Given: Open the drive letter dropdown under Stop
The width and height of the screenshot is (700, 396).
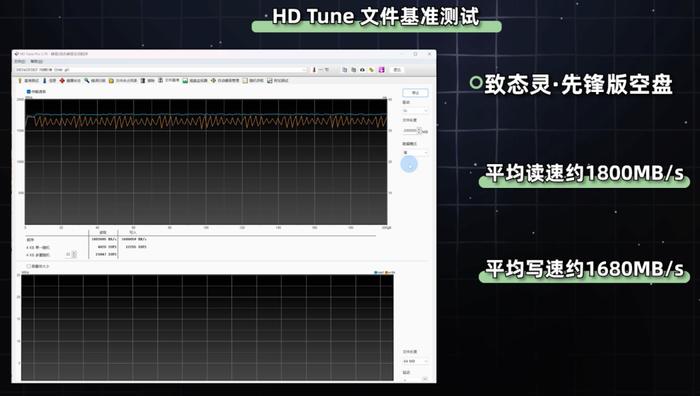Looking at the screenshot, I should pyautogui.click(x=415, y=110).
